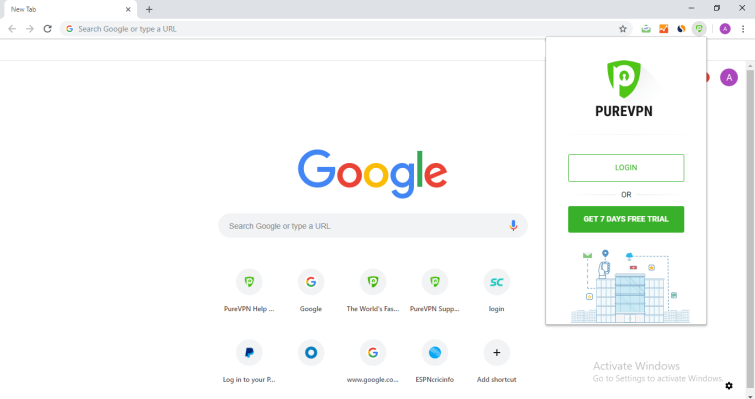Open the Log in to your P... PayPal shortcut

click(x=249, y=361)
